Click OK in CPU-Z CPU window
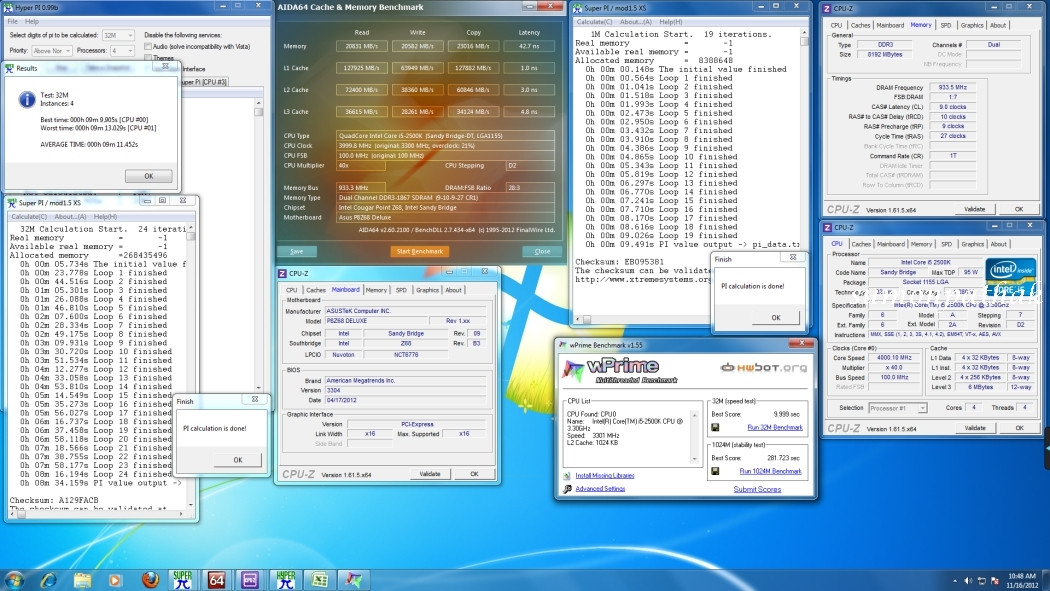 point(1019,428)
